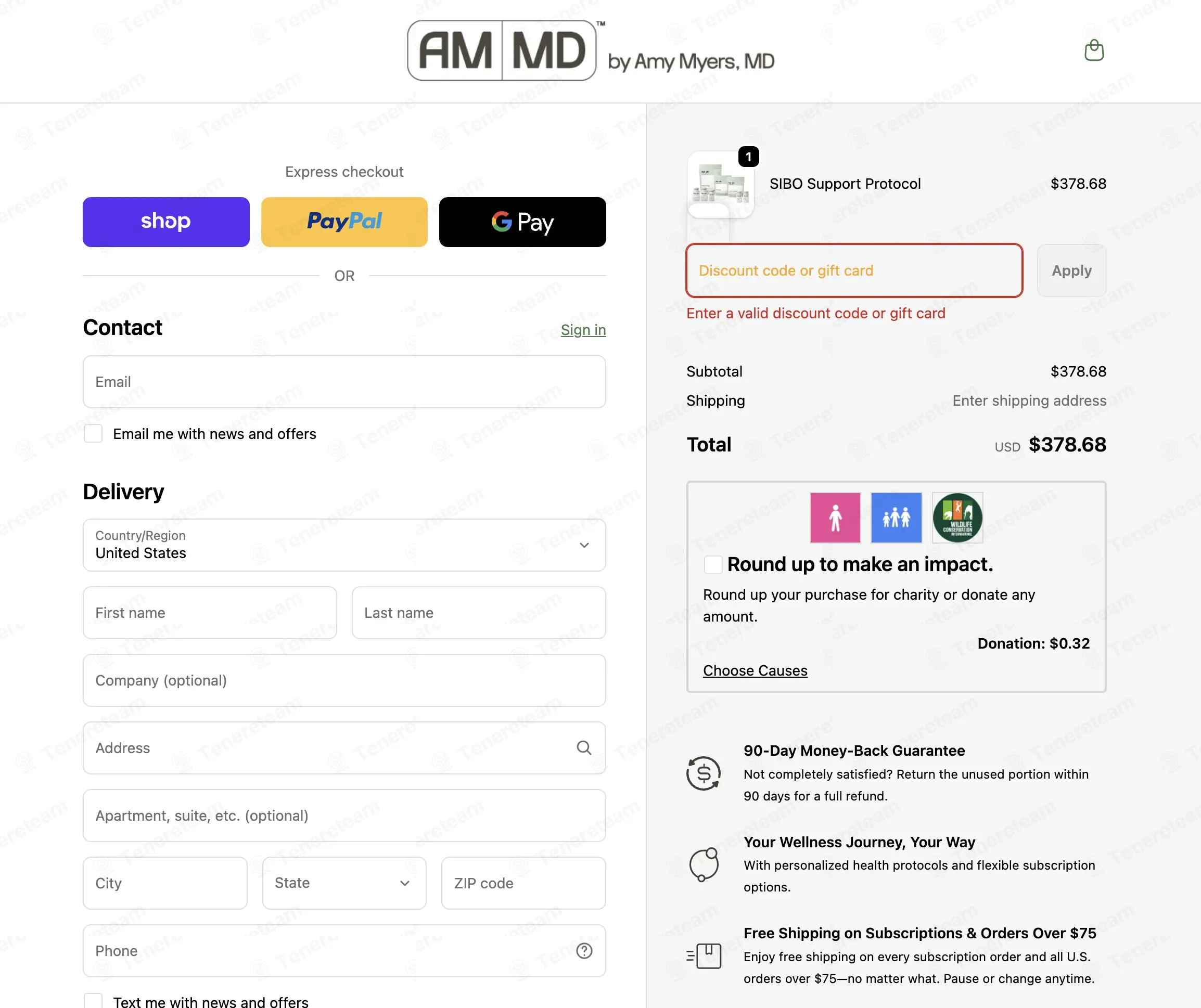Click the phone field help question icon

pyautogui.click(x=584, y=951)
